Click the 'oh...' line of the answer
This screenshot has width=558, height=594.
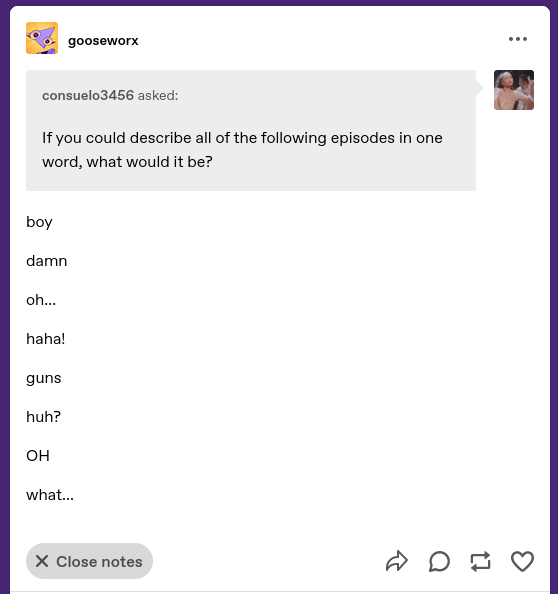(41, 300)
